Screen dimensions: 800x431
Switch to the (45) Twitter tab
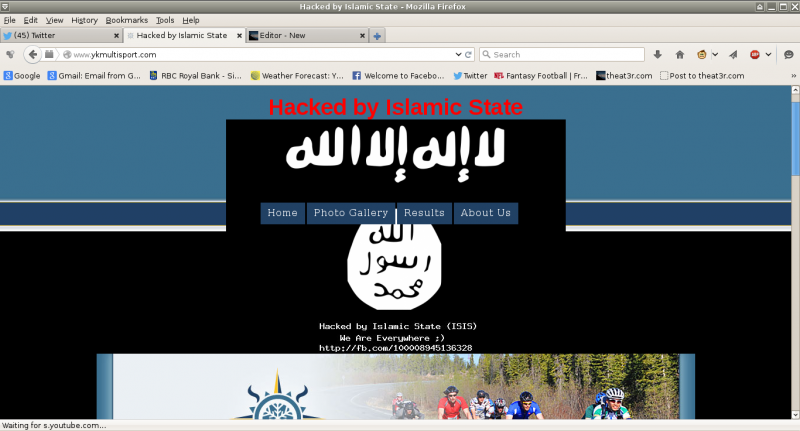(x=61, y=36)
